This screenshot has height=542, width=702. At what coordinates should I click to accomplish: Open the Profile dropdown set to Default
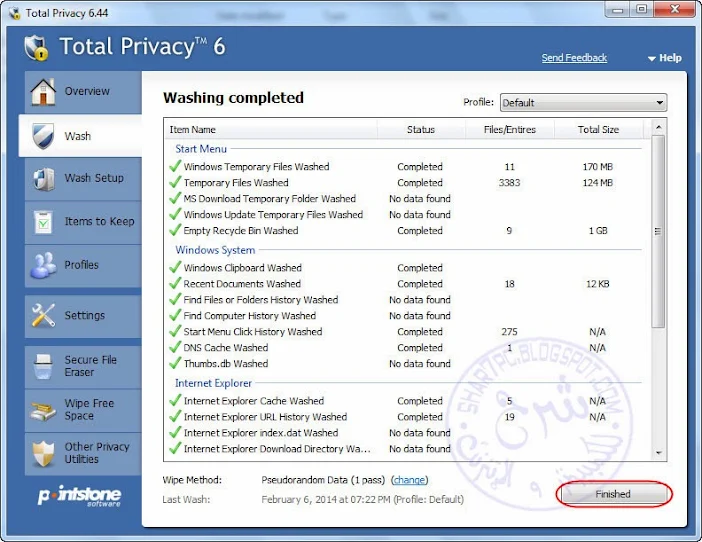click(583, 102)
